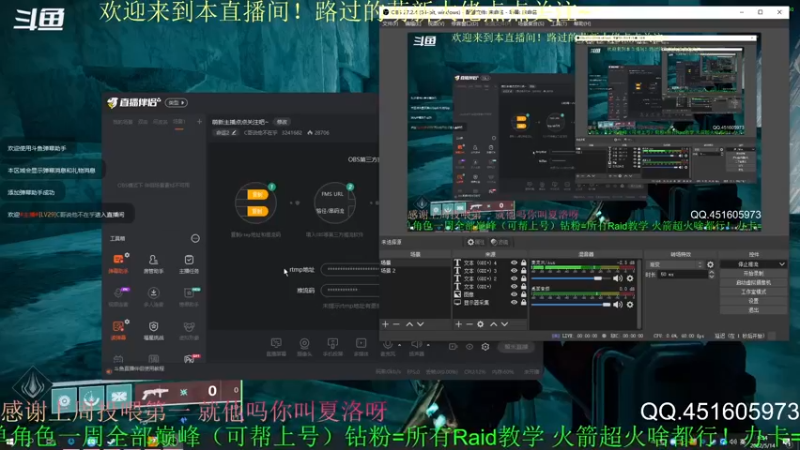
Task: Move the selected scene down in OBS
Action: click(x=420, y=324)
